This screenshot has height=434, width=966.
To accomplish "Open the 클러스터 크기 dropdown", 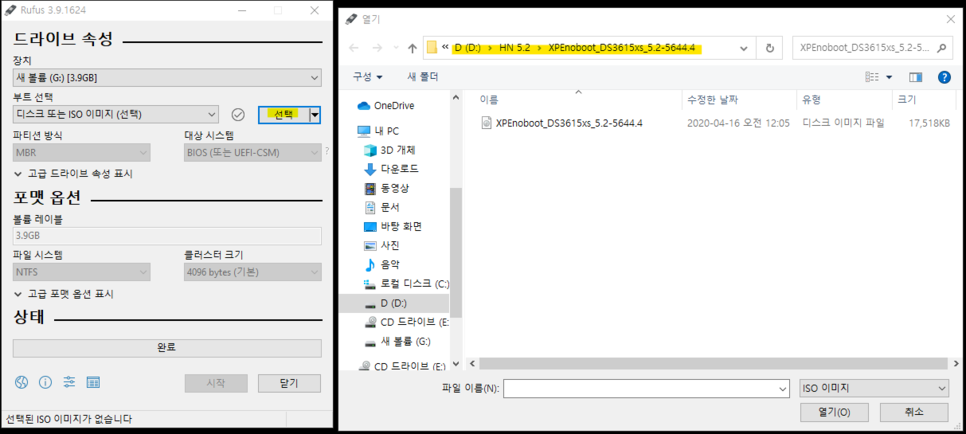I will pyautogui.click(x=253, y=272).
